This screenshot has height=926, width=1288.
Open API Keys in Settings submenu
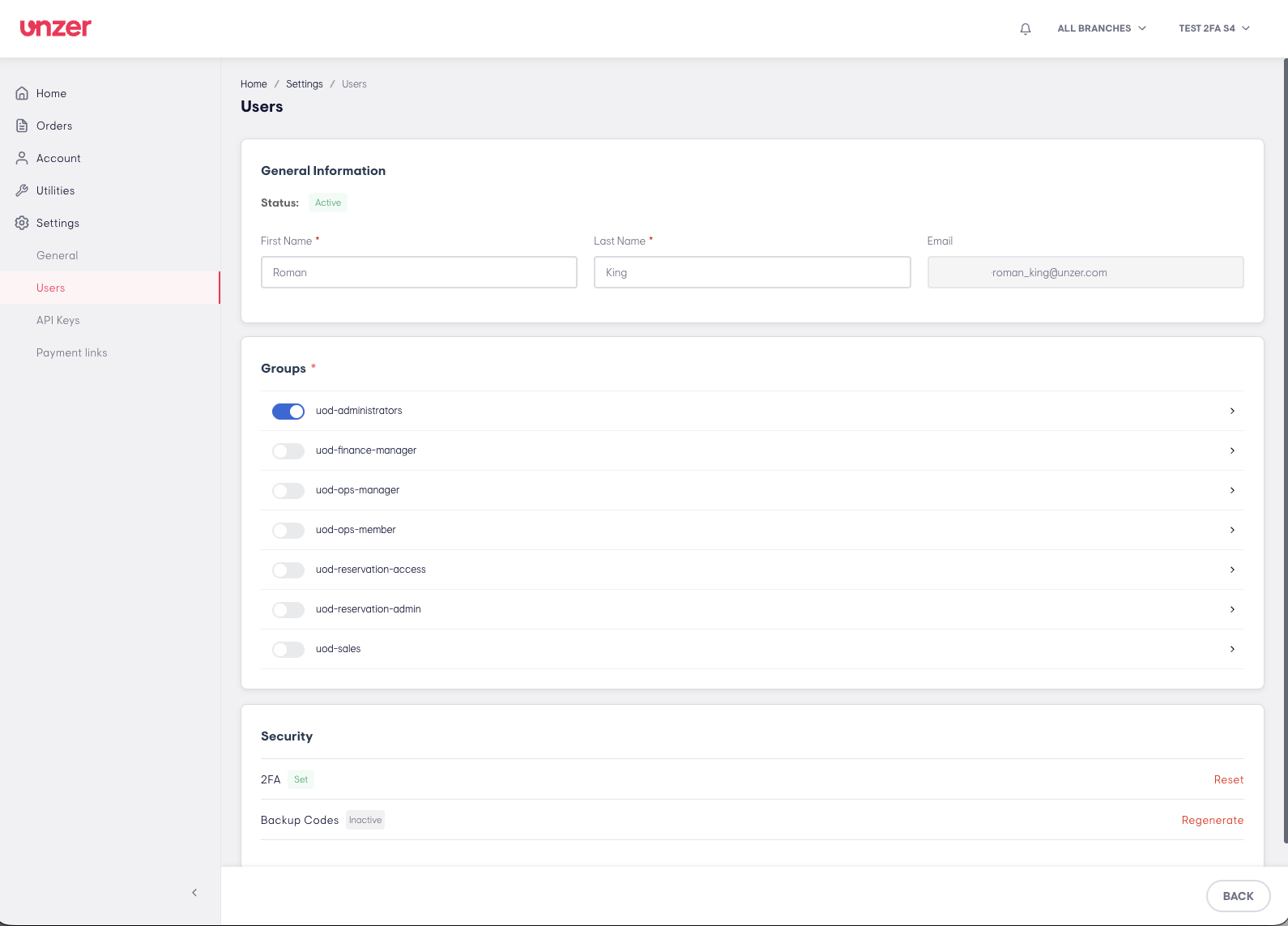pos(58,320)
